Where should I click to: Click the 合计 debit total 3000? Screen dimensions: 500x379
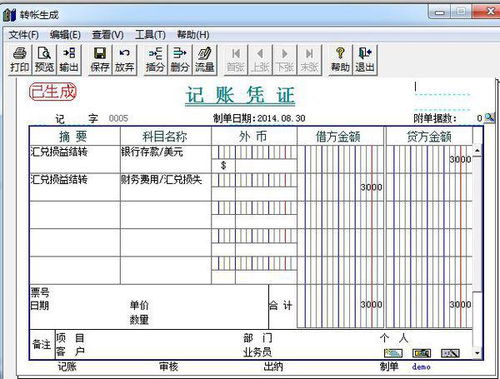point(371,304)
